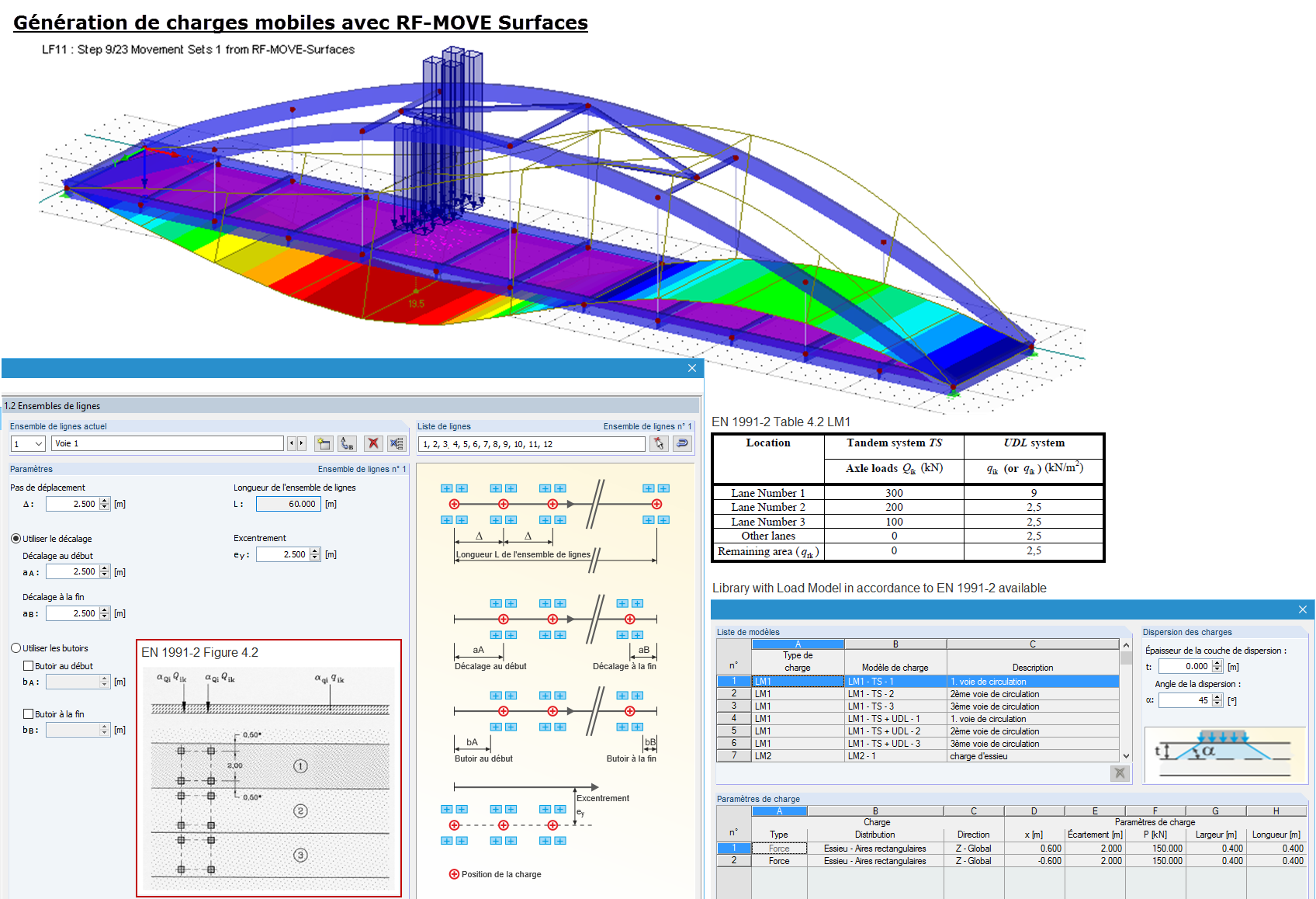Viewport: 1316px width, 899px height.
Task: Decrease the dispersion angle α value
Action: (x=1217, y=704)
